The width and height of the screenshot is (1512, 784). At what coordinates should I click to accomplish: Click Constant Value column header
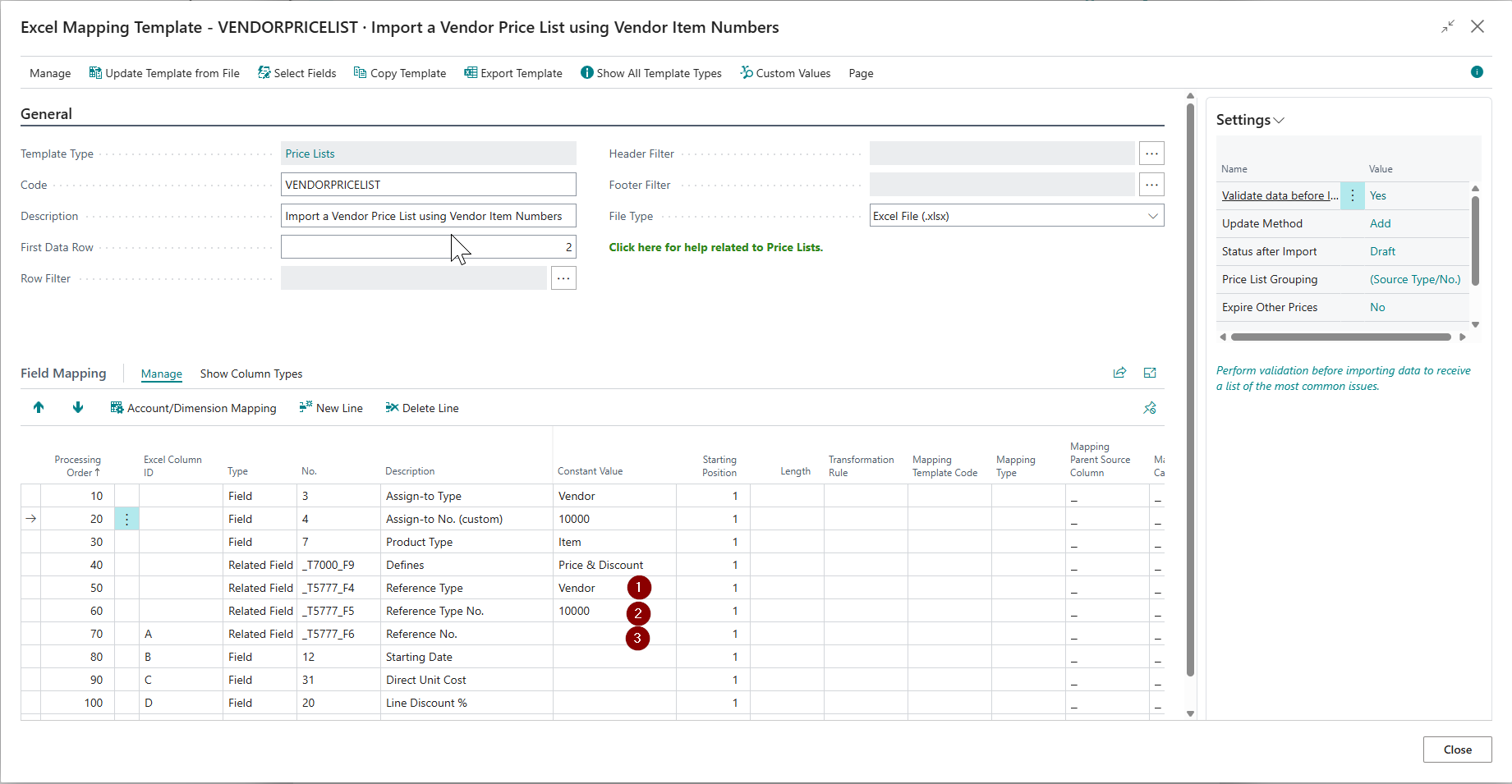tap(590, 471)
